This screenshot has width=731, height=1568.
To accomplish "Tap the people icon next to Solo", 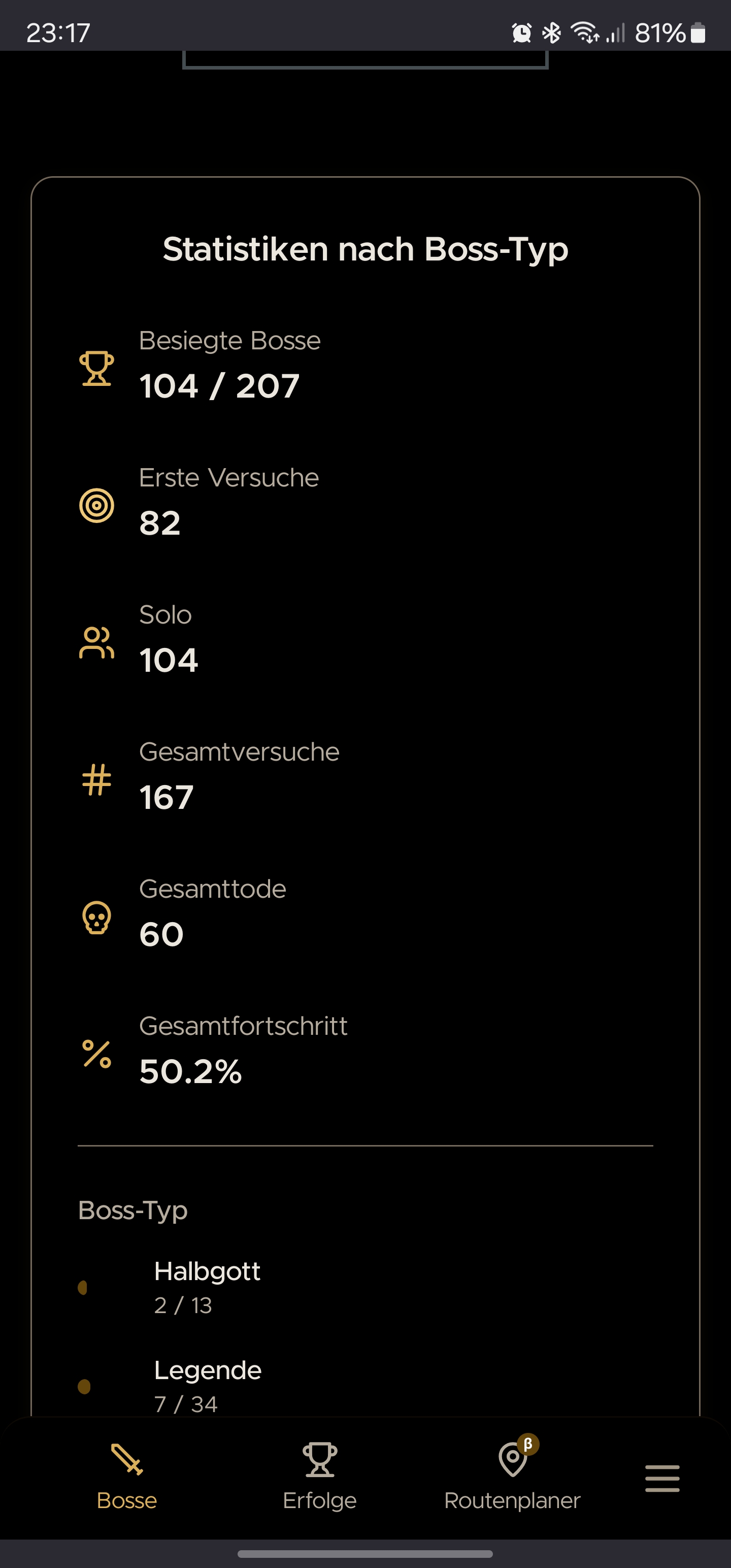I will click(x=96, y=643).
